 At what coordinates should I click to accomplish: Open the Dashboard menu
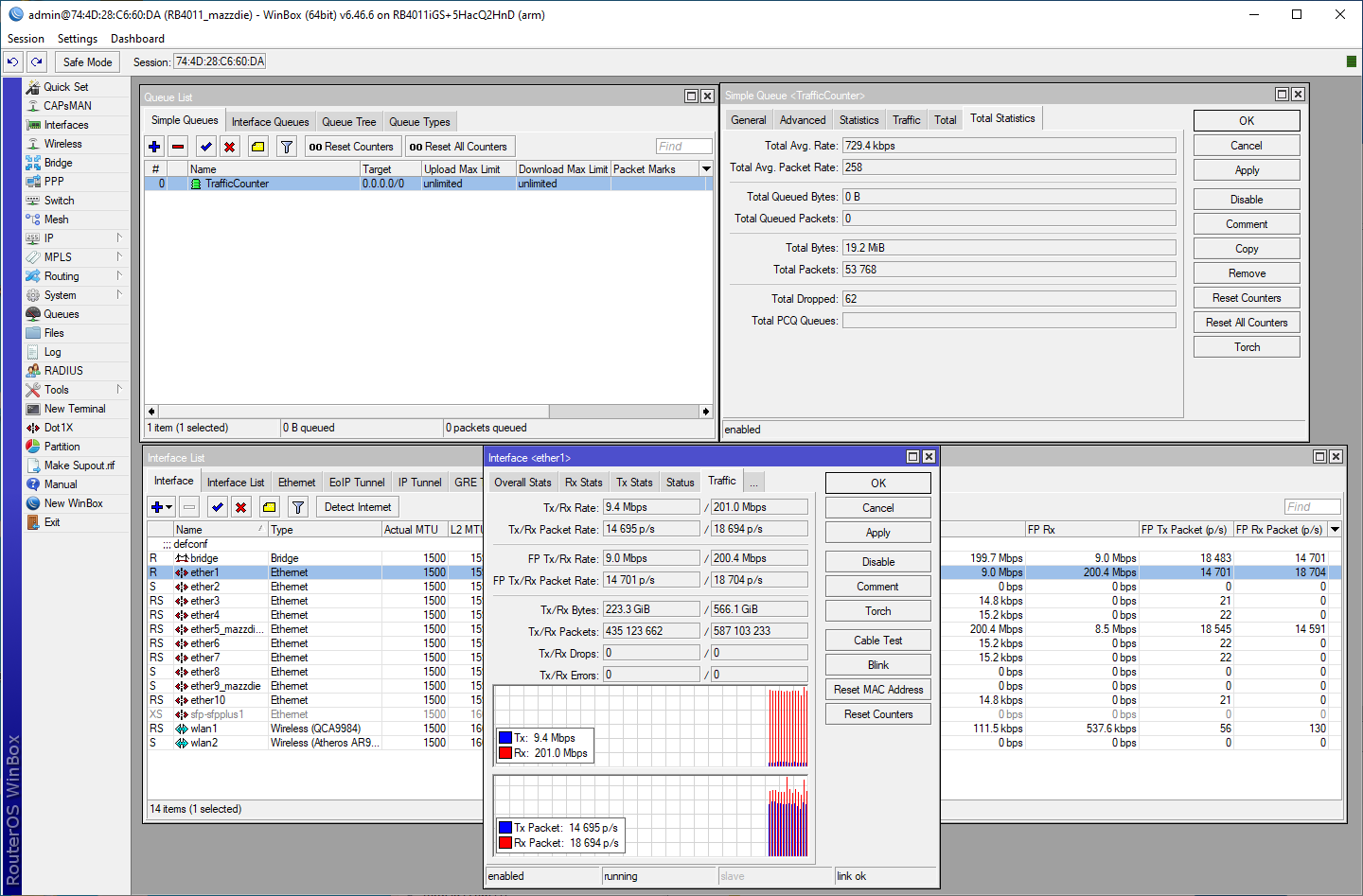[137, 39]
